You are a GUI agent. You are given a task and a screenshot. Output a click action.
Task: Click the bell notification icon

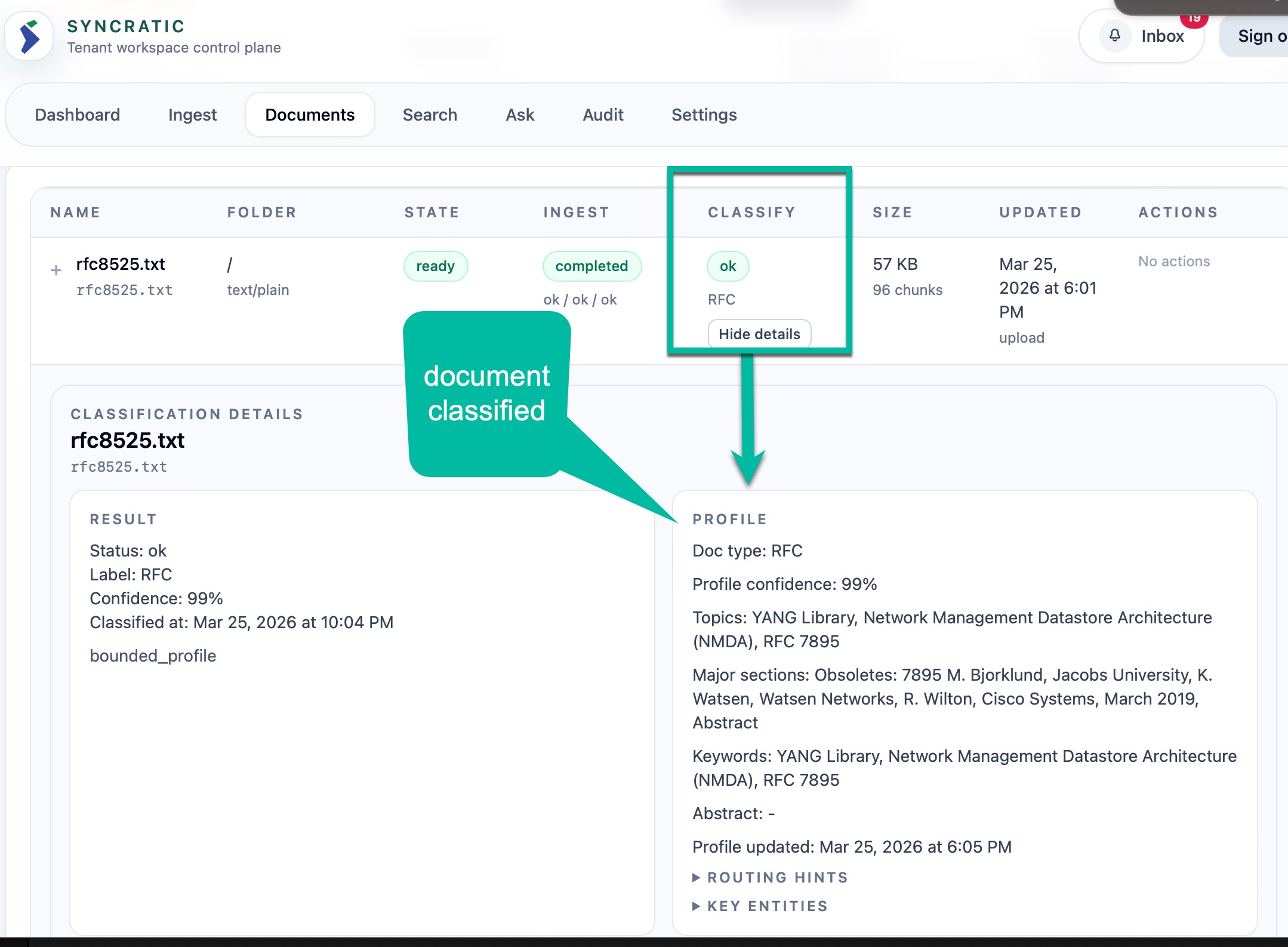pos(1114,36)
